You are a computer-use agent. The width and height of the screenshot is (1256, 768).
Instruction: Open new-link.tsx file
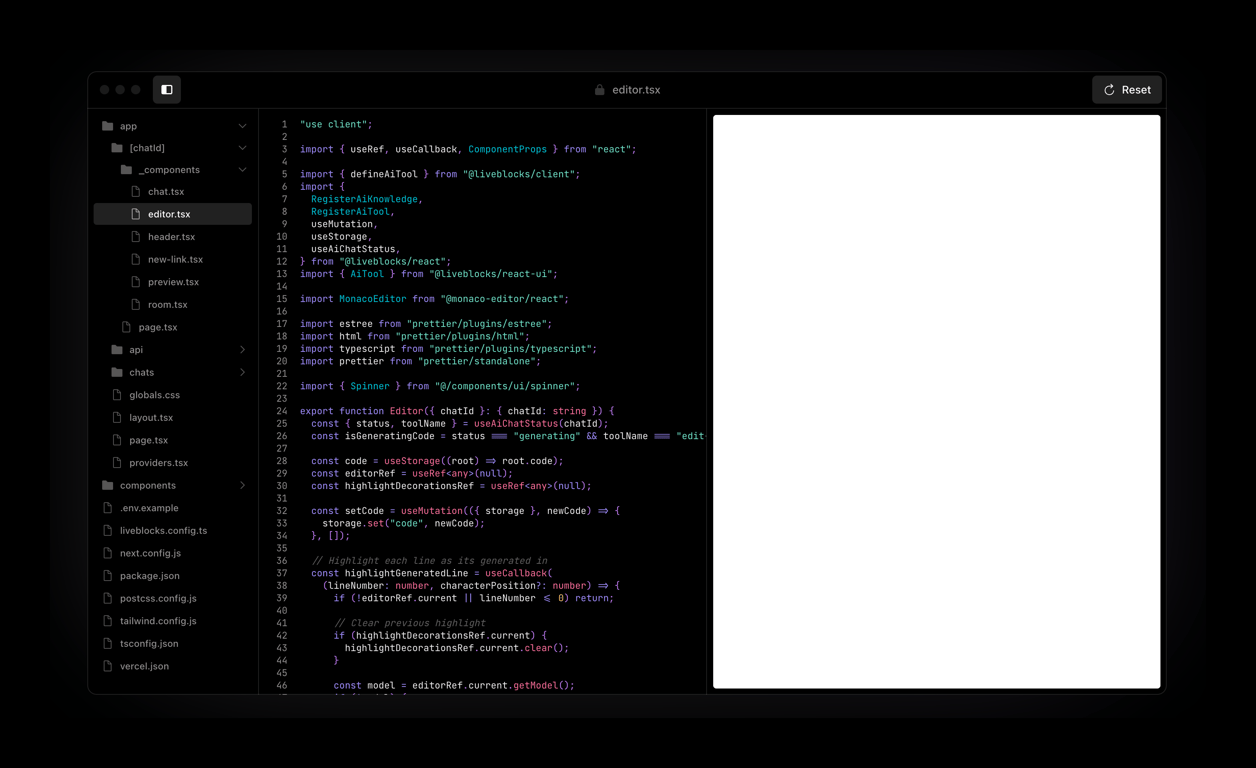click(x=173, y=259)
